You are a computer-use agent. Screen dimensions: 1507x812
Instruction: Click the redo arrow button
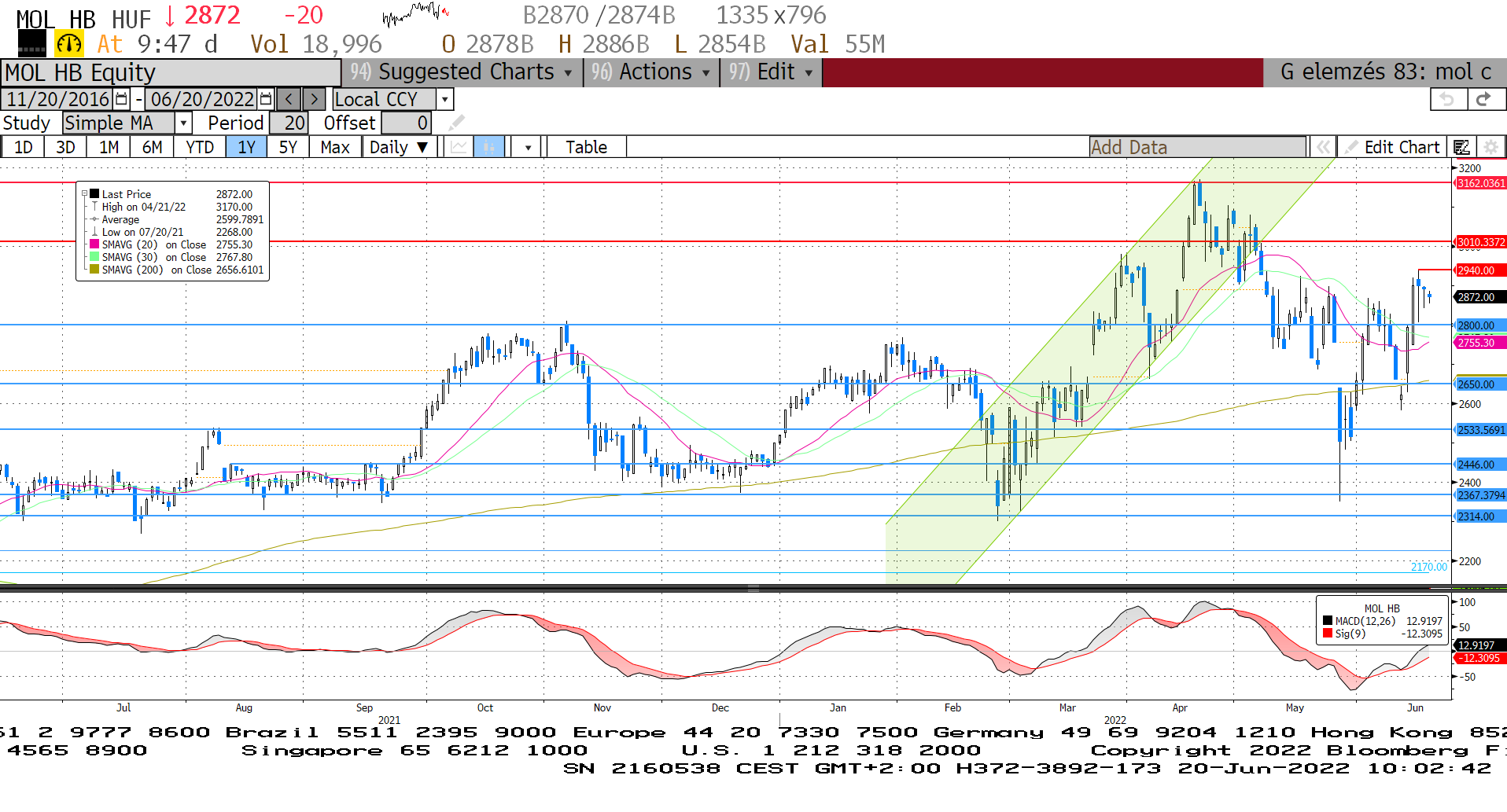click(x=1484, y=99)
